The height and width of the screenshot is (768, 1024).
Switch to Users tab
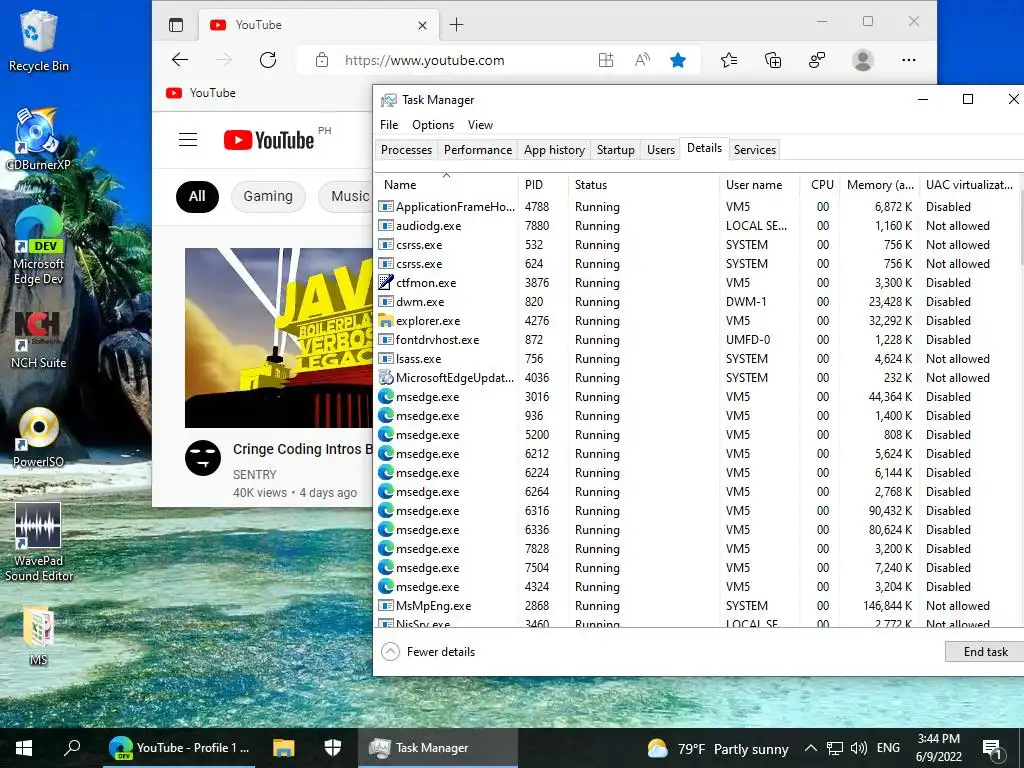[x=660, y=150]
